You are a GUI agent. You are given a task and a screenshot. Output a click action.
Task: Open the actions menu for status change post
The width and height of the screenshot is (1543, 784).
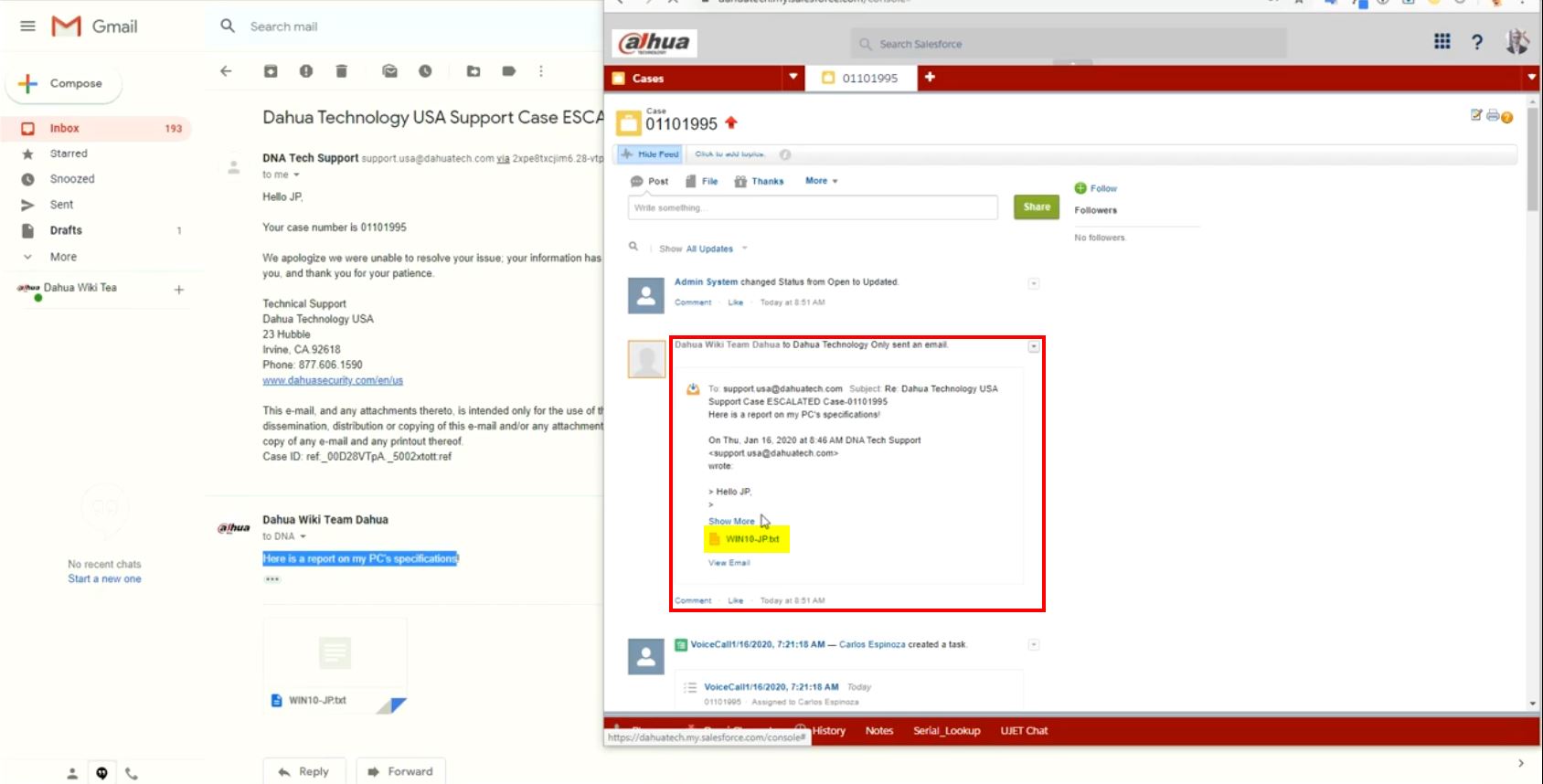click(1034, 283)
